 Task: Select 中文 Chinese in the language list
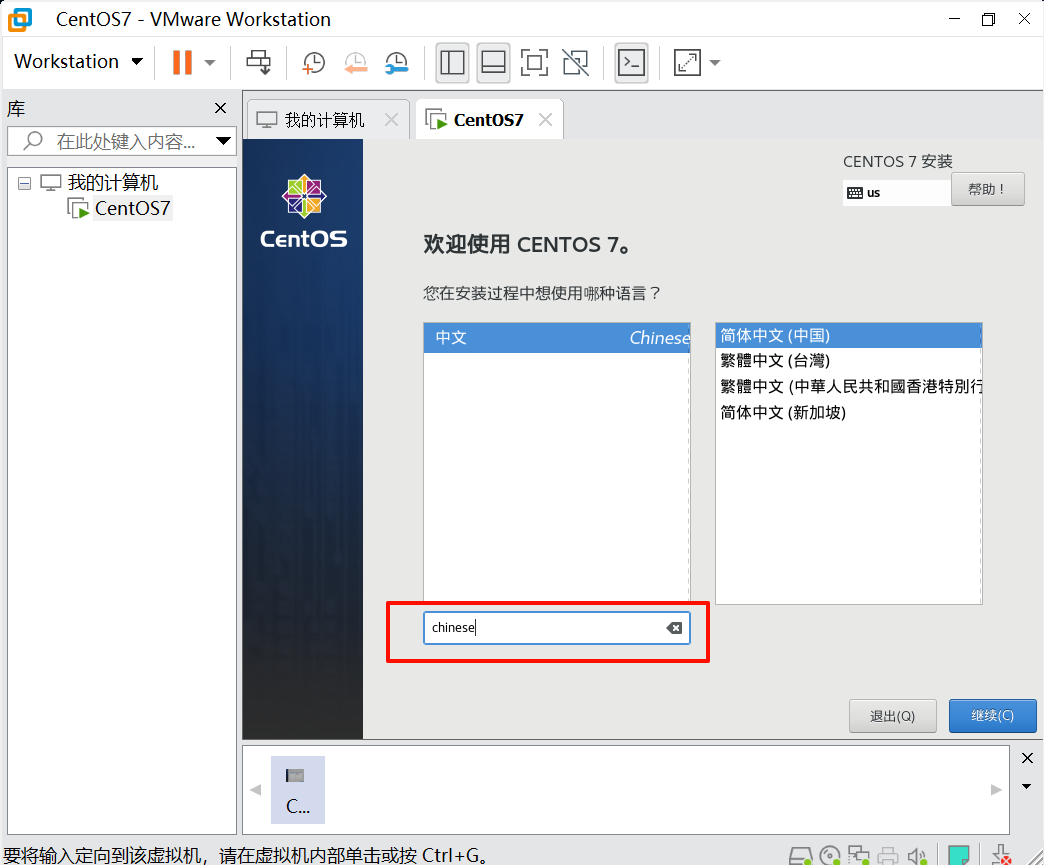point(557,338)
